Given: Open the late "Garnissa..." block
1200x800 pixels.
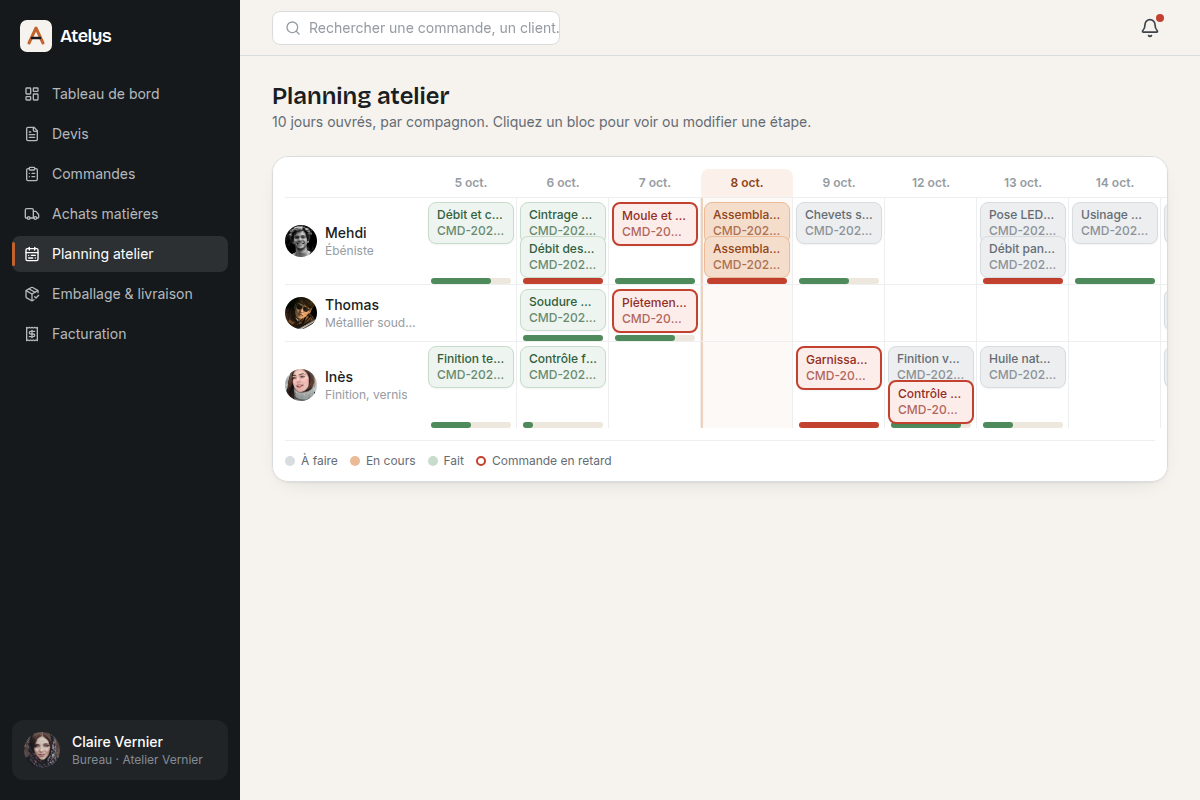Looking at the screenshot, I should point(839,367).
